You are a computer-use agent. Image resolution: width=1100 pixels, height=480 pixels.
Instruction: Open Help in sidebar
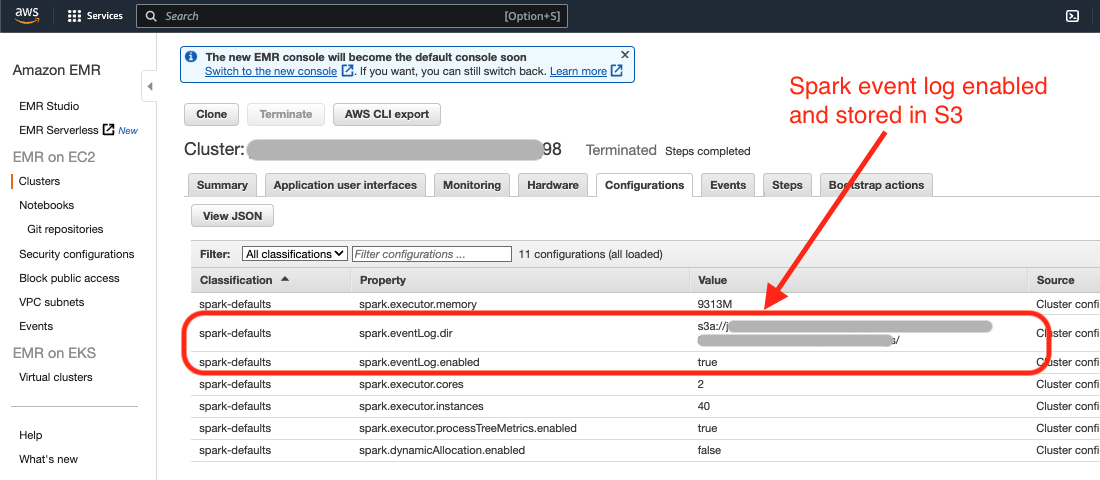pyautogui.click(x=31, y=434)
